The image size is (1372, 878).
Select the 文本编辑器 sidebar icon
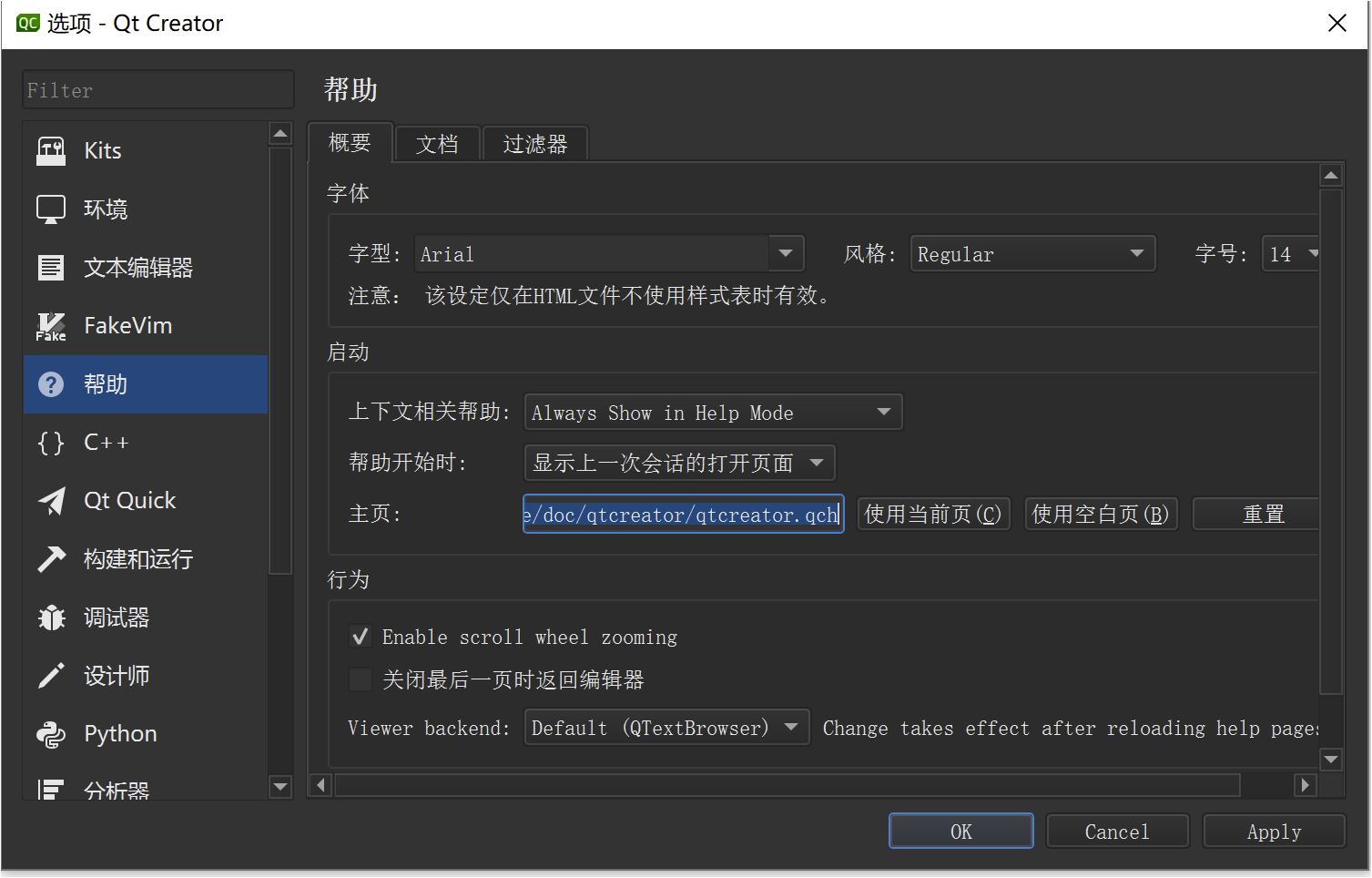pos(51,267)
